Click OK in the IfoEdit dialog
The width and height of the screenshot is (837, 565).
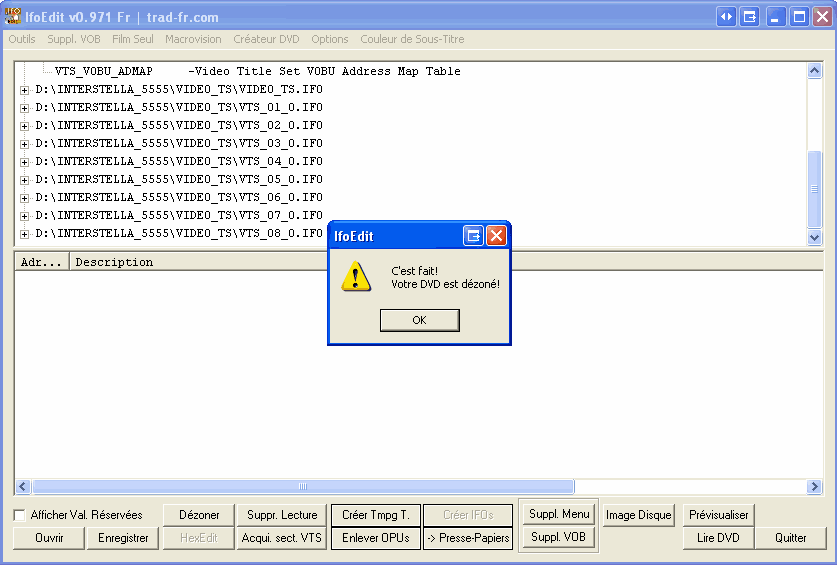tap(419, 320)
